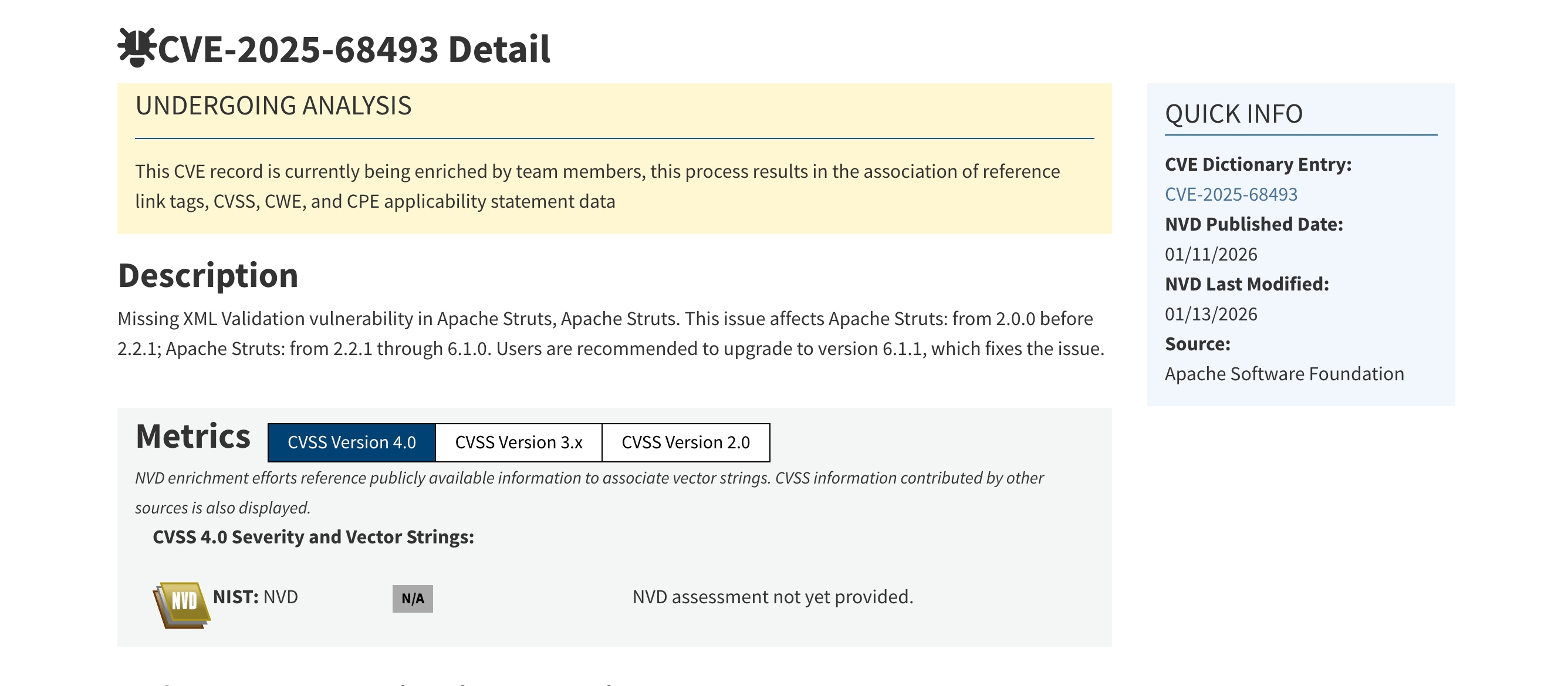
Task: Click the CVSS 4.0 Severity and Vector Strings label
Action: (313, 538)
